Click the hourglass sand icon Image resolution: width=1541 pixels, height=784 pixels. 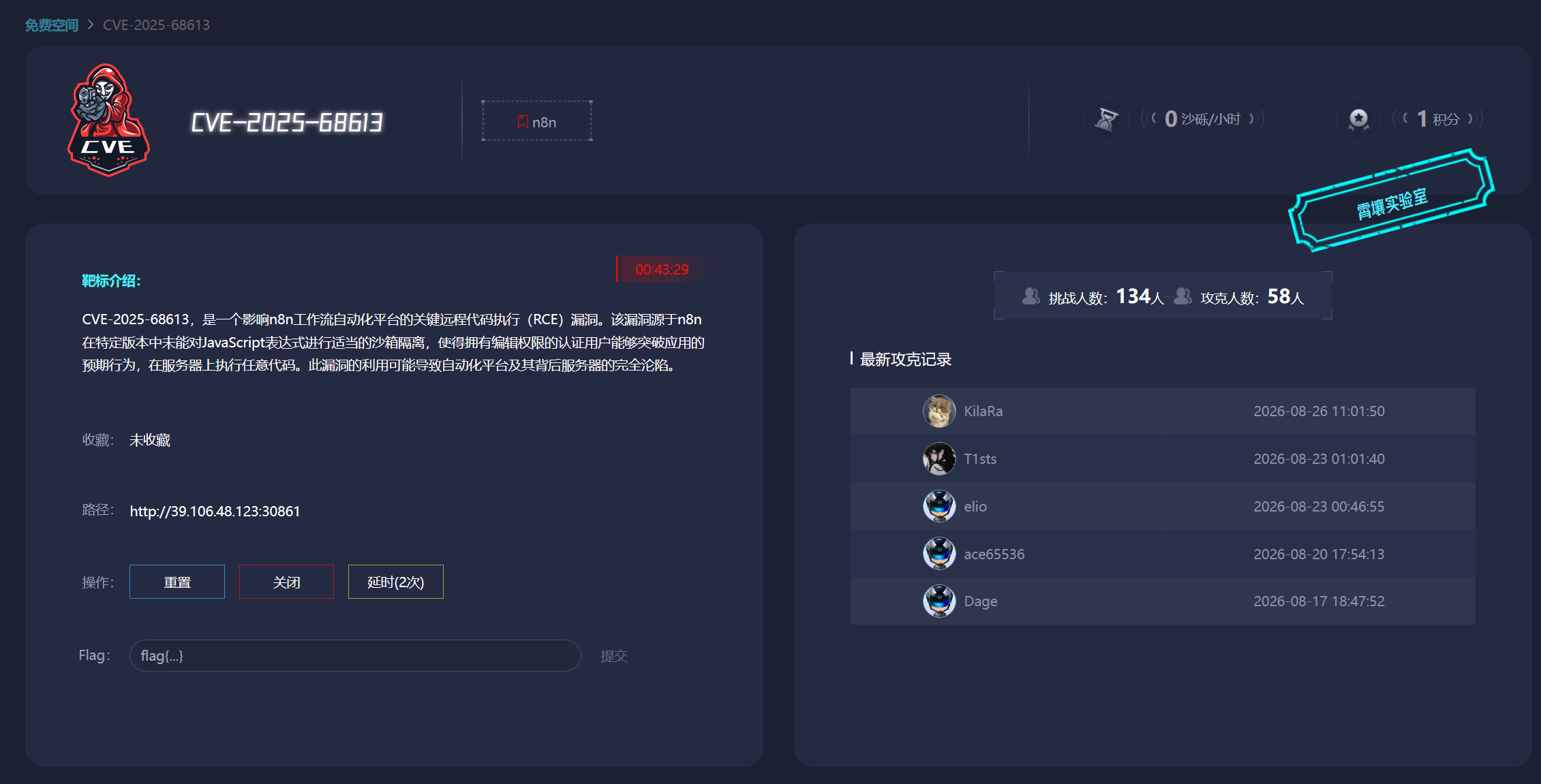coord(1105,119)
